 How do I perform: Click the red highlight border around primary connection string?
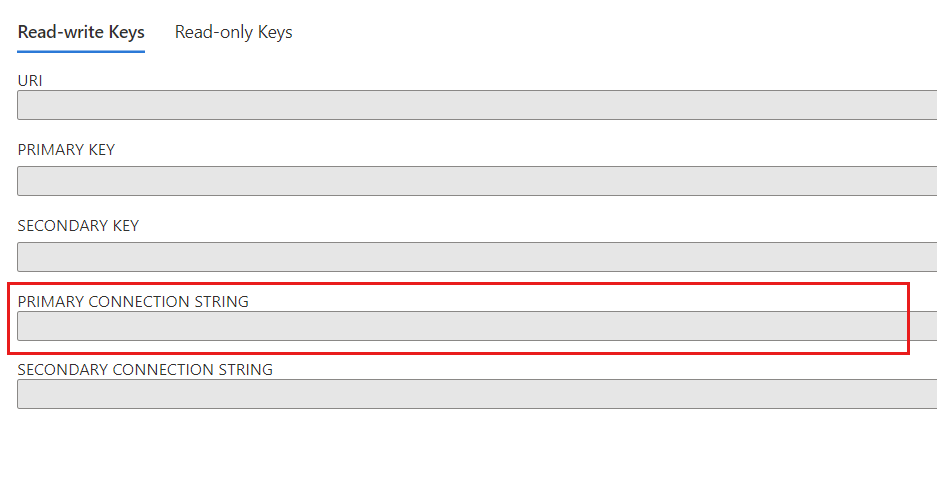[458, 284]
